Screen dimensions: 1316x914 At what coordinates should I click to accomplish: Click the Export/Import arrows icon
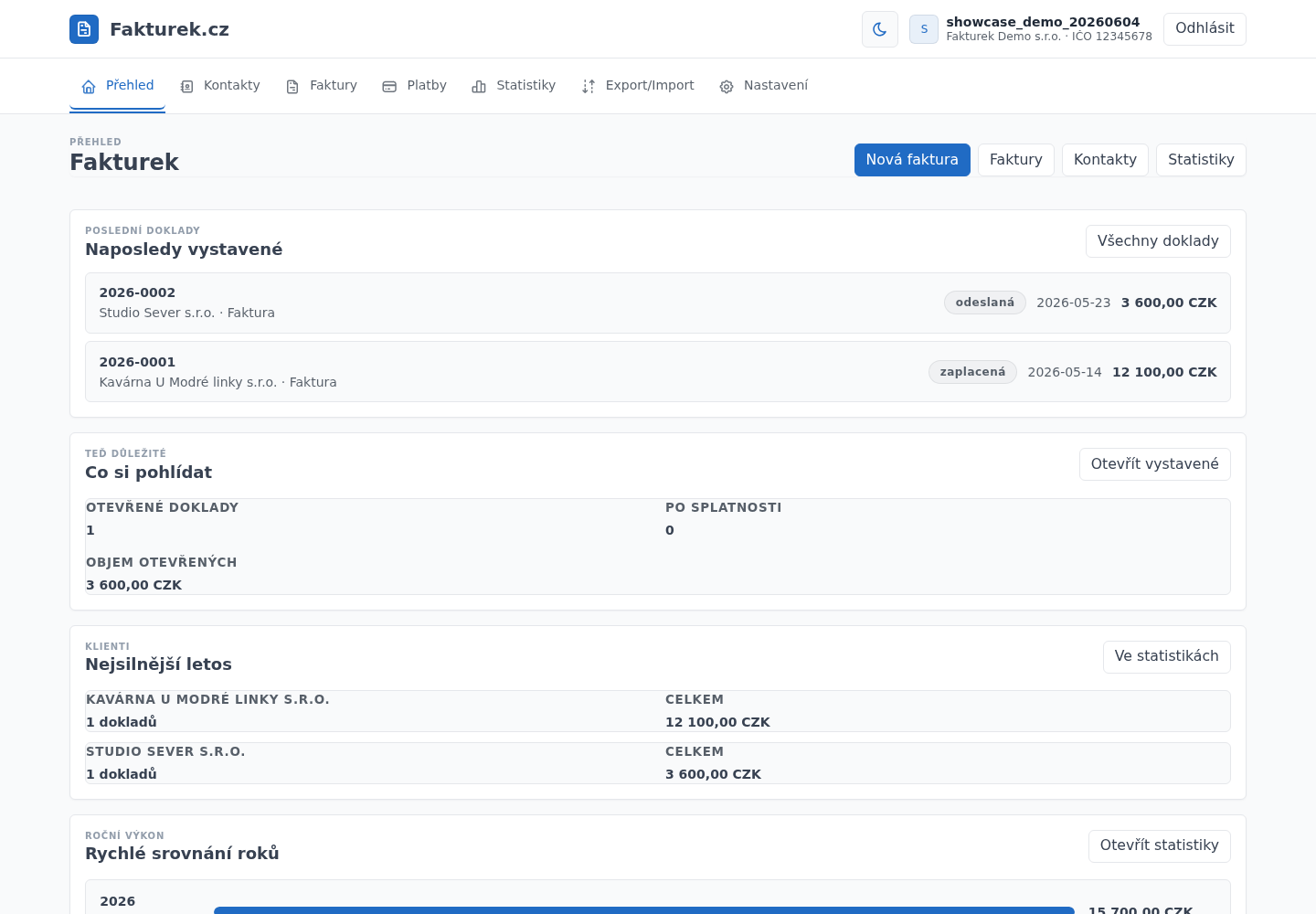click(x=589, y=87)
